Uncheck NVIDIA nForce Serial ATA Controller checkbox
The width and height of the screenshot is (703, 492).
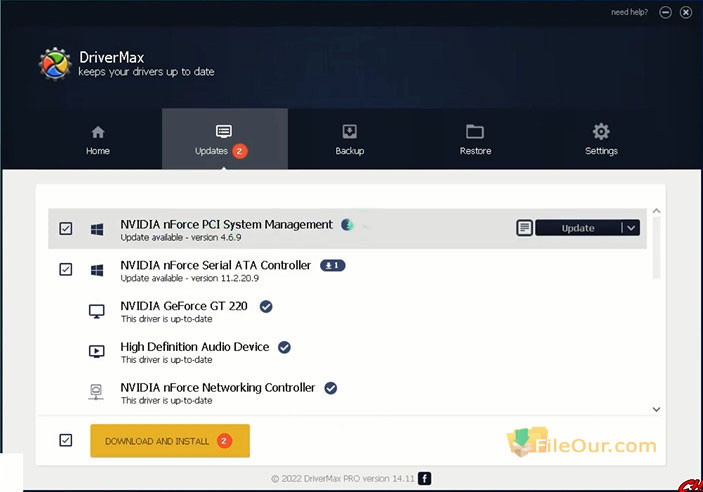pyautogui.click(x=66, y=269)
